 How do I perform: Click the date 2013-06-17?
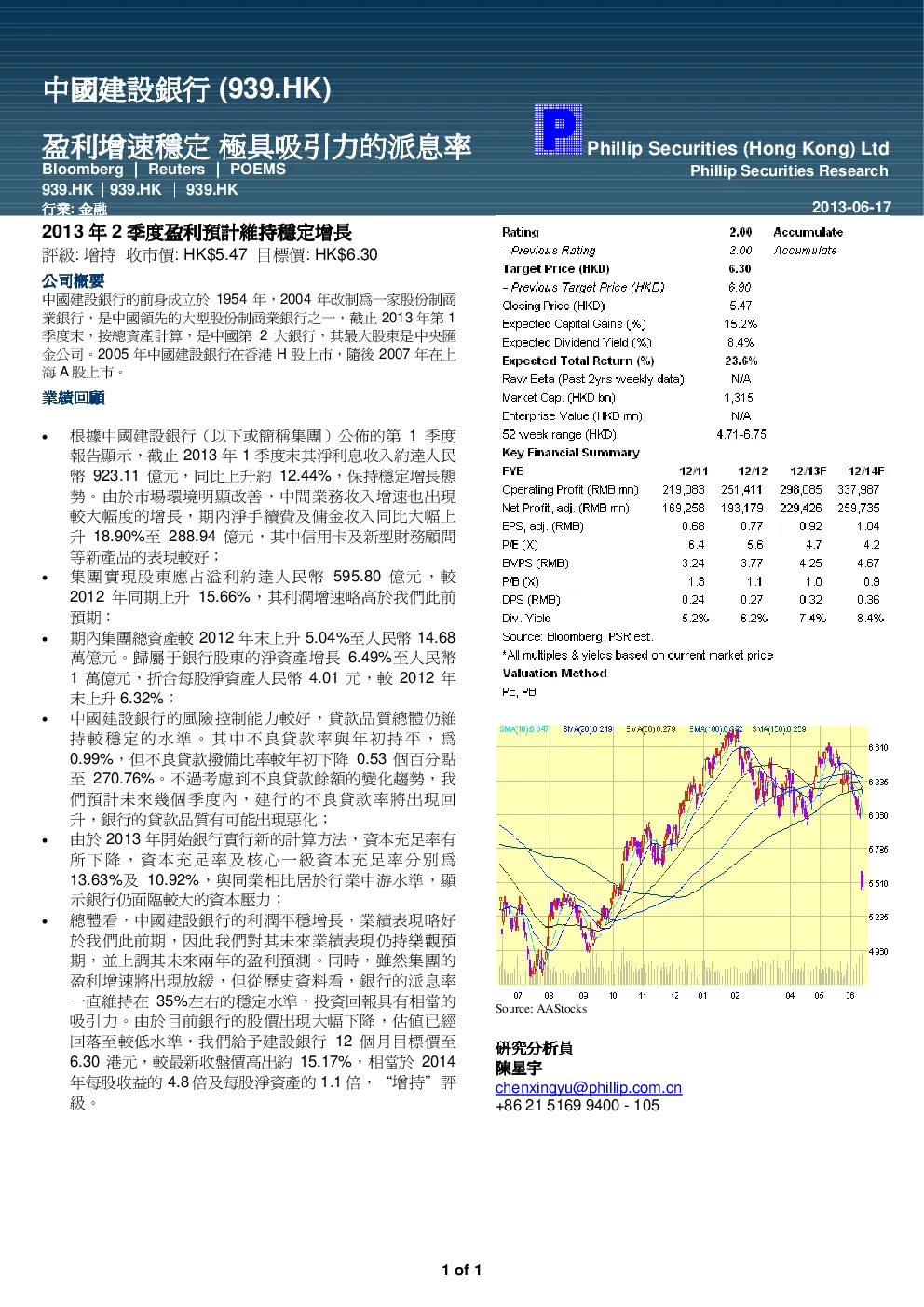(851, 207)
